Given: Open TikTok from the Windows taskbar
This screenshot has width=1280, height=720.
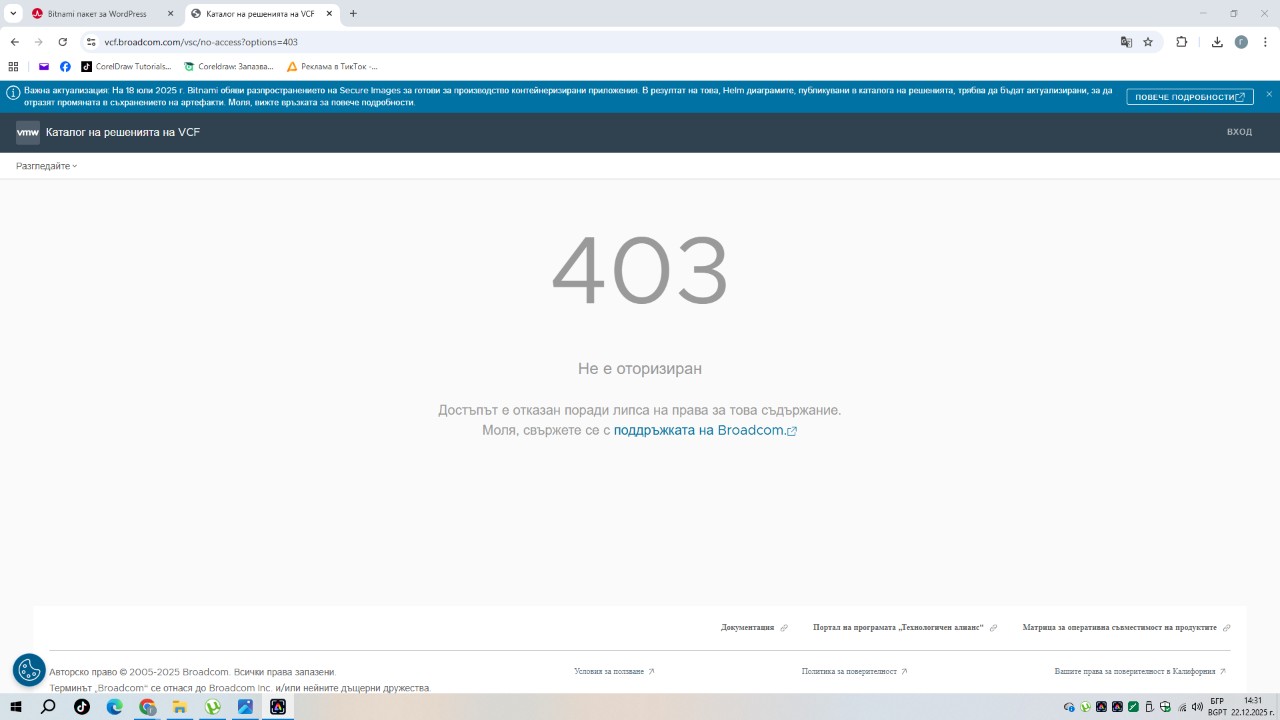Looking at the screenshot, I should tap(82, 707).
